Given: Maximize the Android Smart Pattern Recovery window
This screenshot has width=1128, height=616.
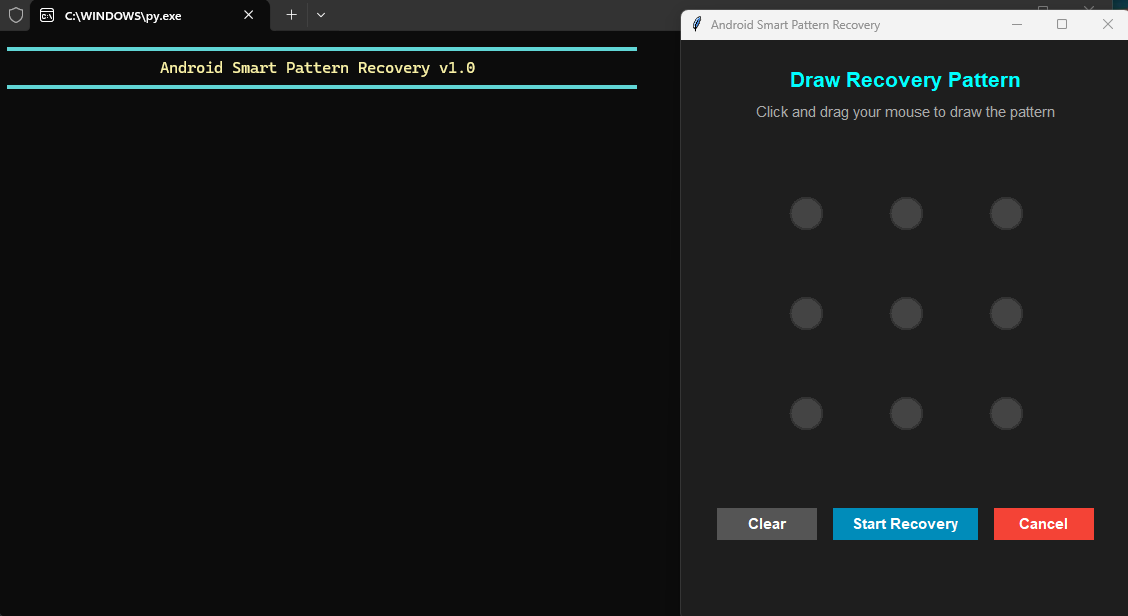Looking at the screenshot, I should point(1062,24).
